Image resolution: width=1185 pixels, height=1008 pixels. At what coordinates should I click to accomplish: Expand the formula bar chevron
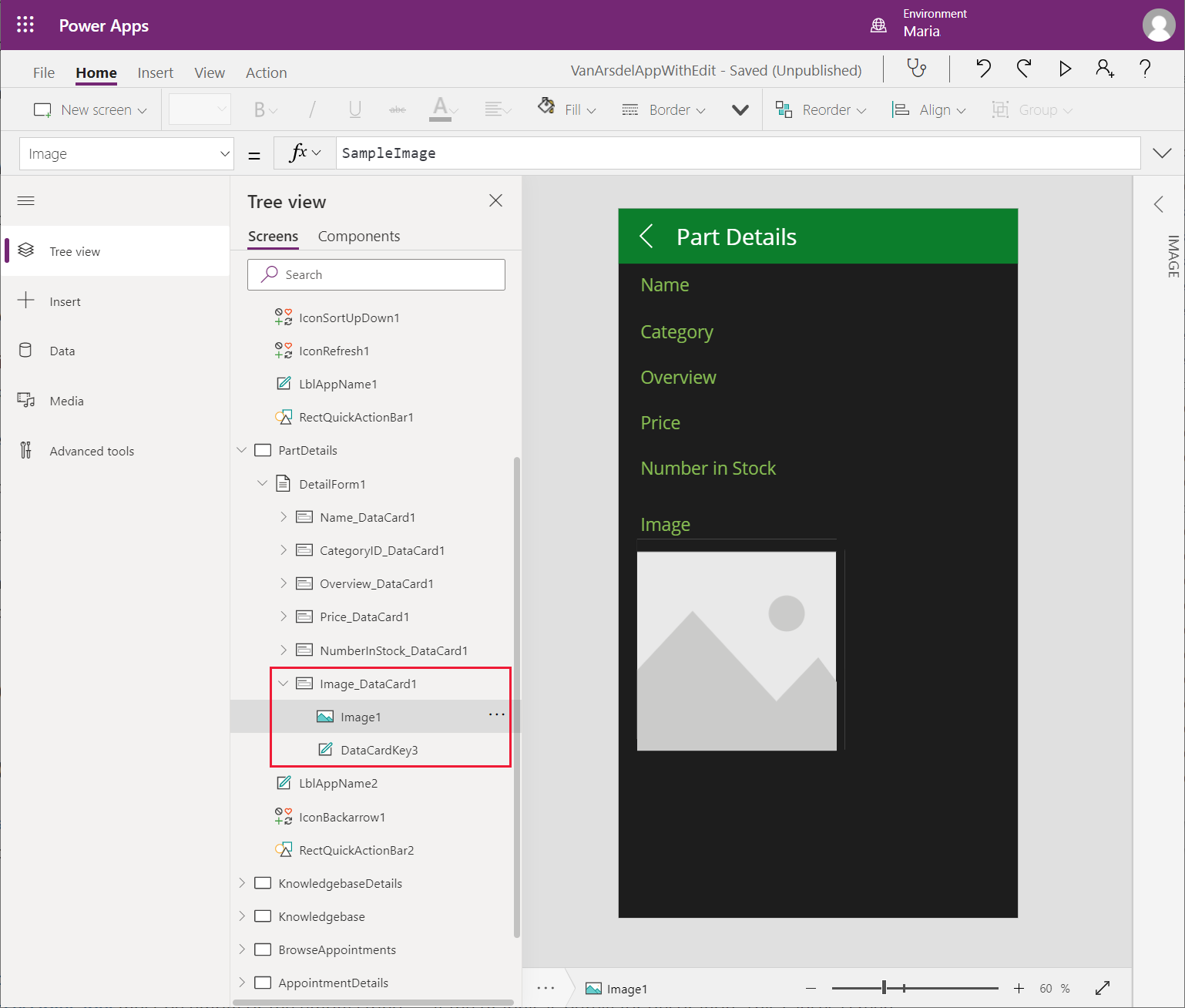coord(1162,153)
